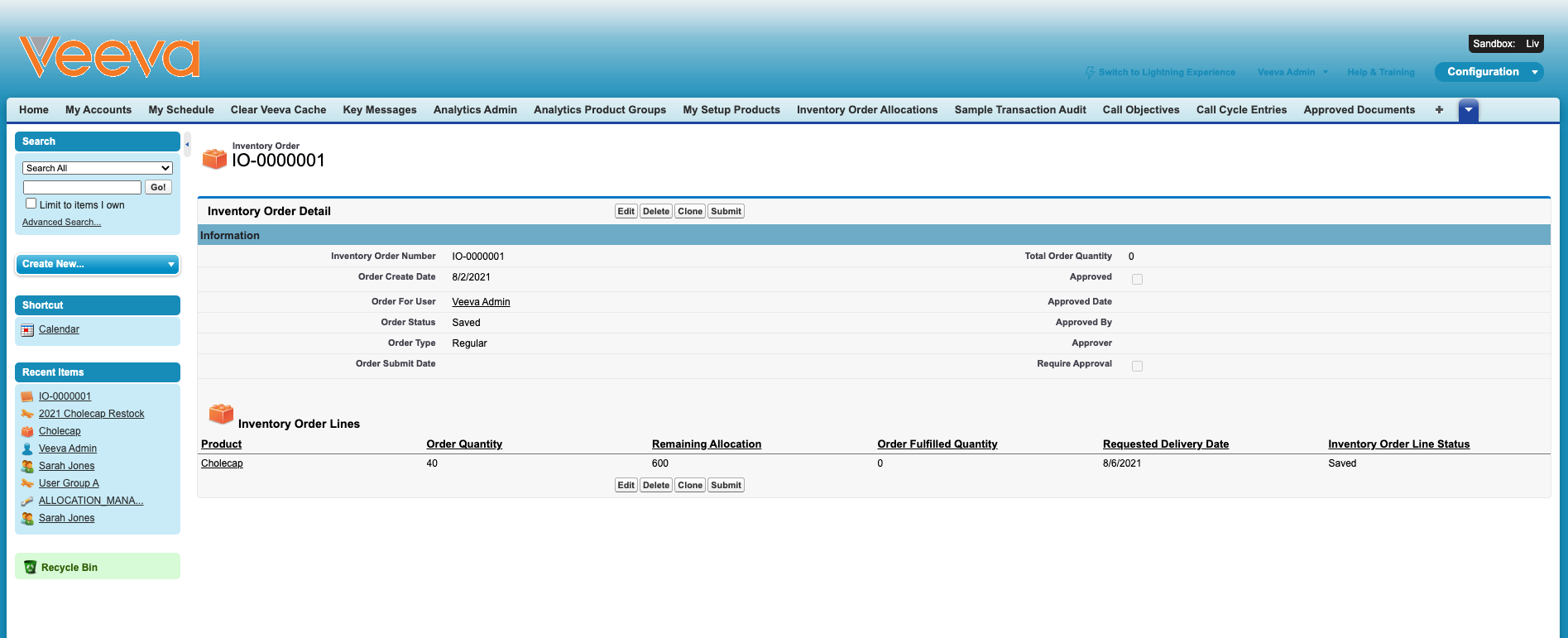Click the Veeva Admin user icon in Recent Items

(x=27, y=449)
